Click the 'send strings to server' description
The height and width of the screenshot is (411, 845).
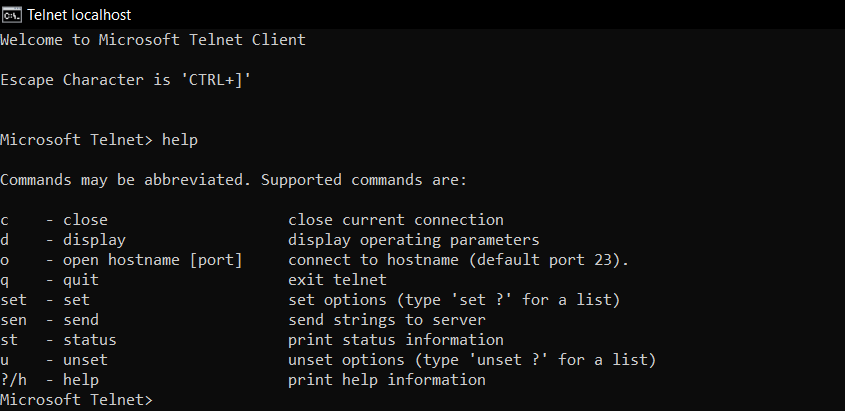coord(387,320)
